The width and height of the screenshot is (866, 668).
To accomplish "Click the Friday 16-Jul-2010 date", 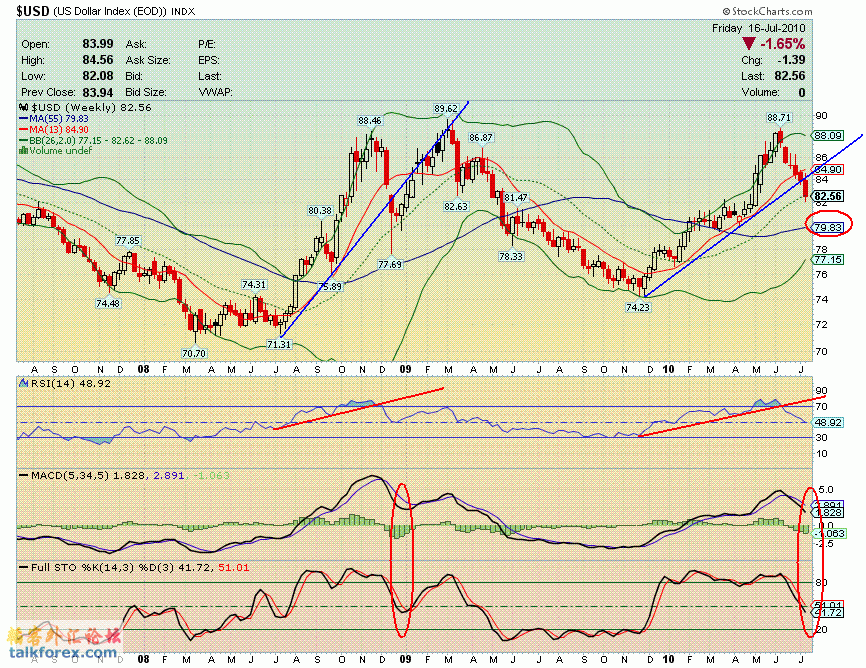I will [x=758, y=28].
